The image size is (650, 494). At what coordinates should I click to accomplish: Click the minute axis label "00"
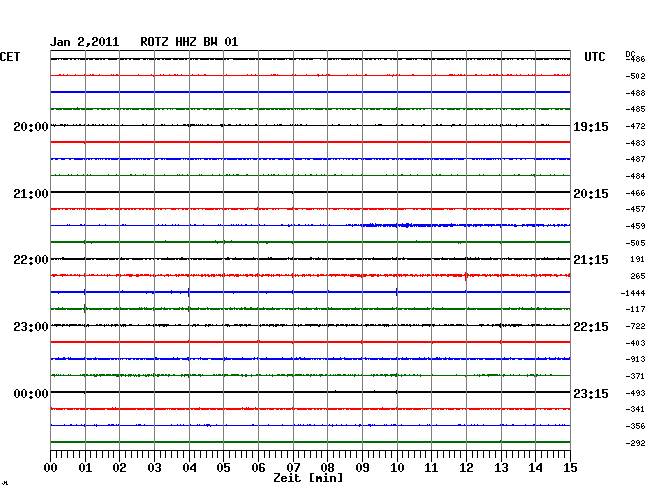[51, 468]
